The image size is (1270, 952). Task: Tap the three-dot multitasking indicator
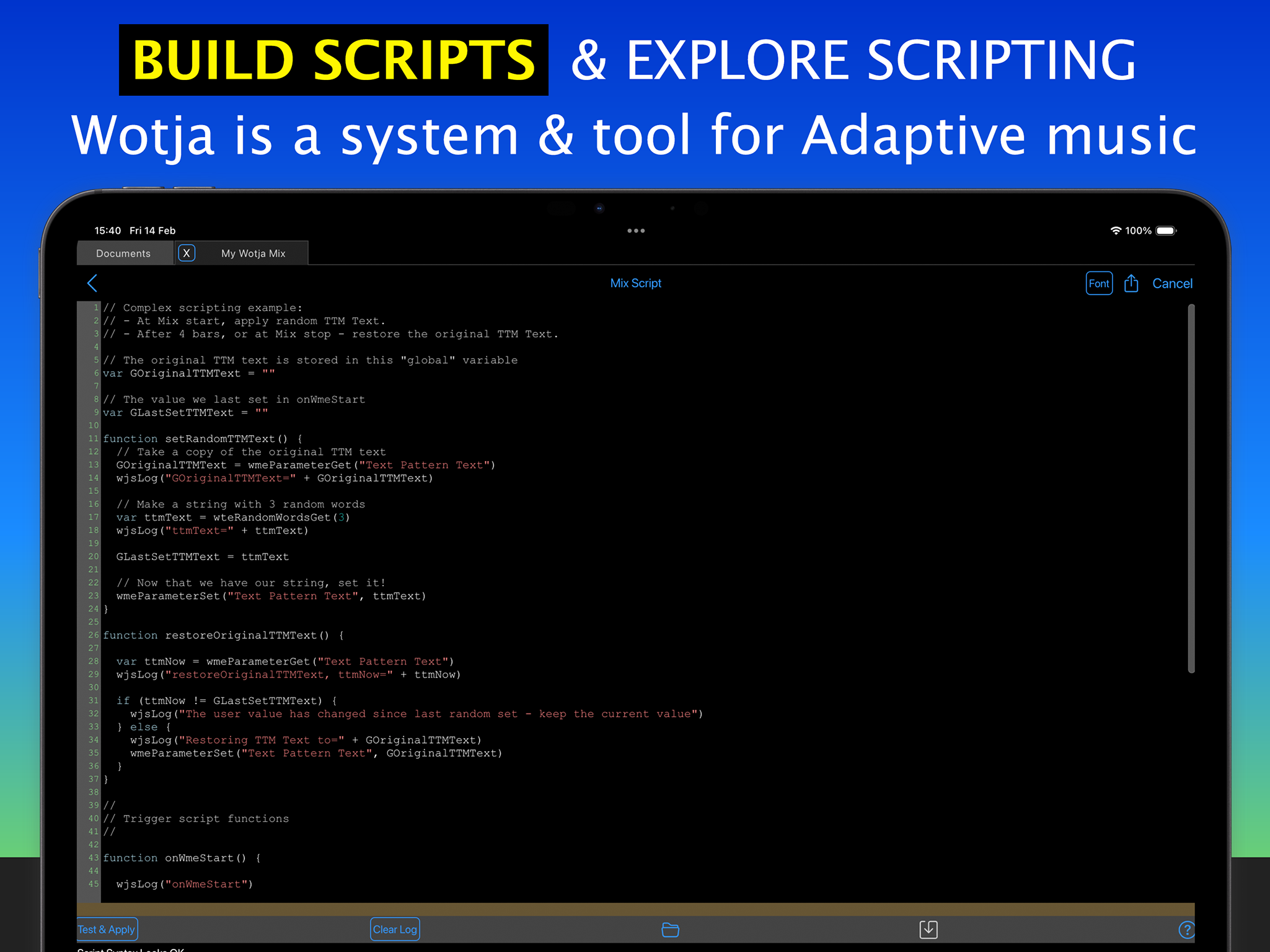(x=635, y=231)
